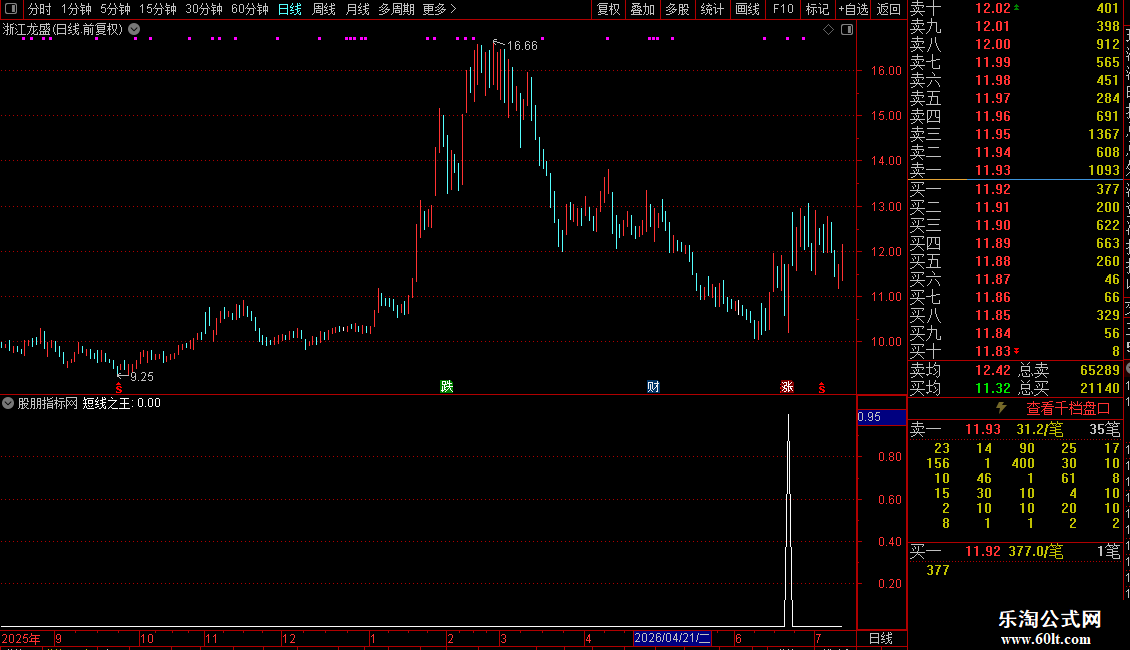
Task: Select the 60分钟 period tab
Action: (x=250, y=9)
